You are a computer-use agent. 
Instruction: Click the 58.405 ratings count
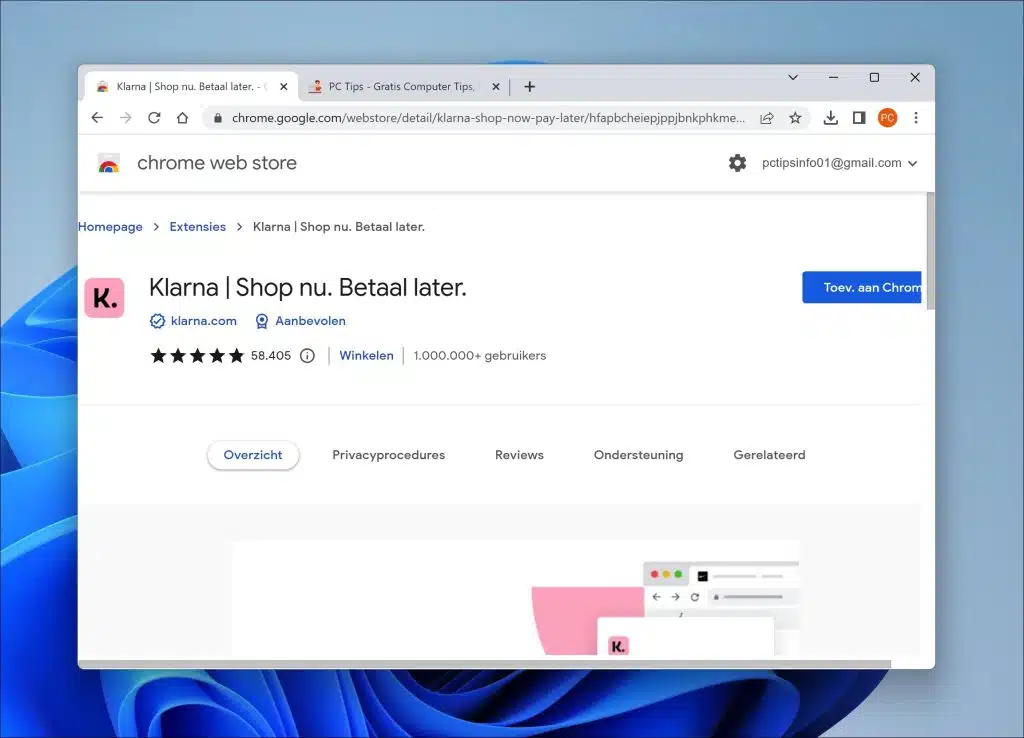pos(270,355)
